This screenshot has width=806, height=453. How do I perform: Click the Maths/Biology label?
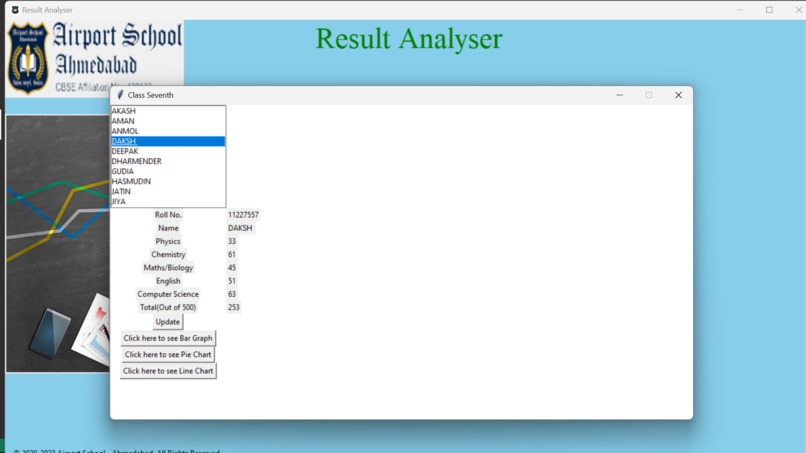(168, 268)
